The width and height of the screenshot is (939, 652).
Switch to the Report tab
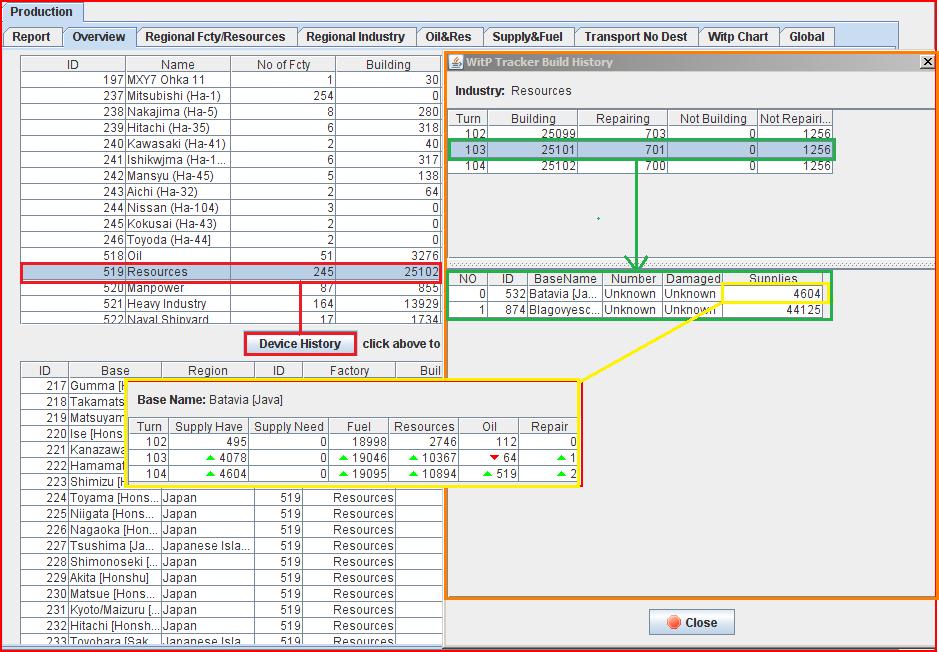(31, 37)
